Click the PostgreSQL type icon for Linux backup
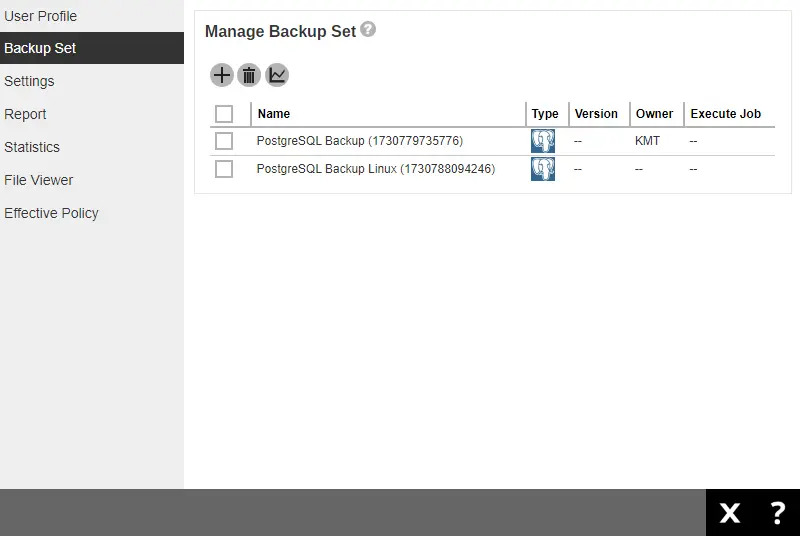800x536 pixels. pyautogui.click(x=543, y=169)
